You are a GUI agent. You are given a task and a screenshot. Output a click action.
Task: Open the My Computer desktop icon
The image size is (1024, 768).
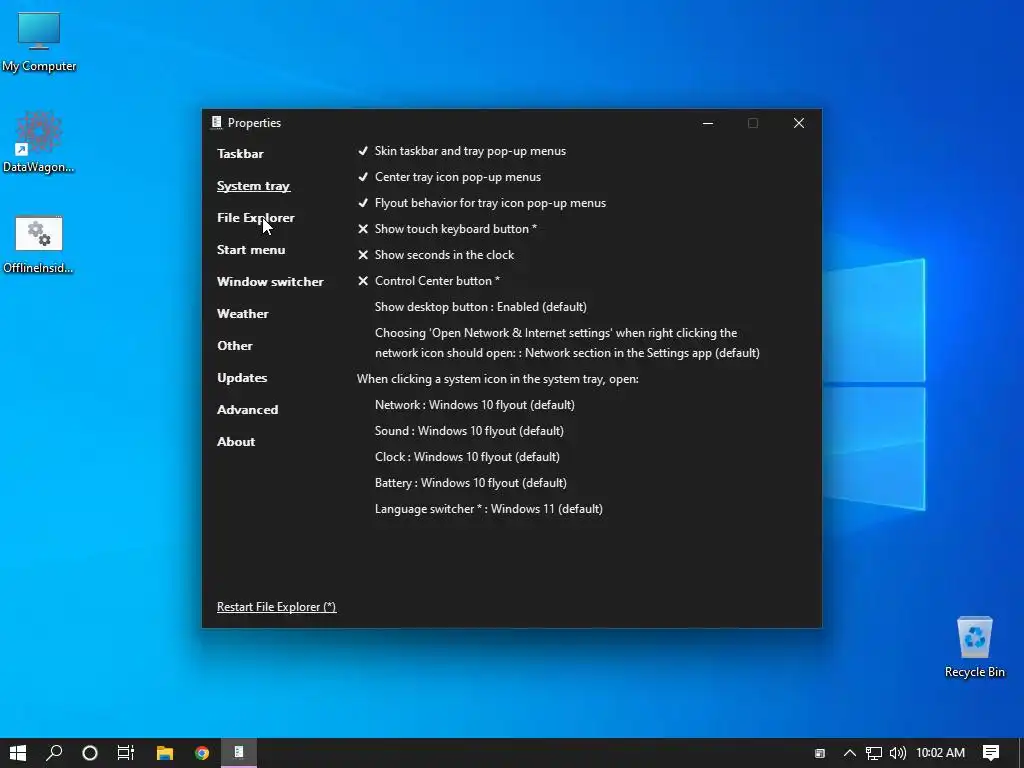[x=39, y=42]
